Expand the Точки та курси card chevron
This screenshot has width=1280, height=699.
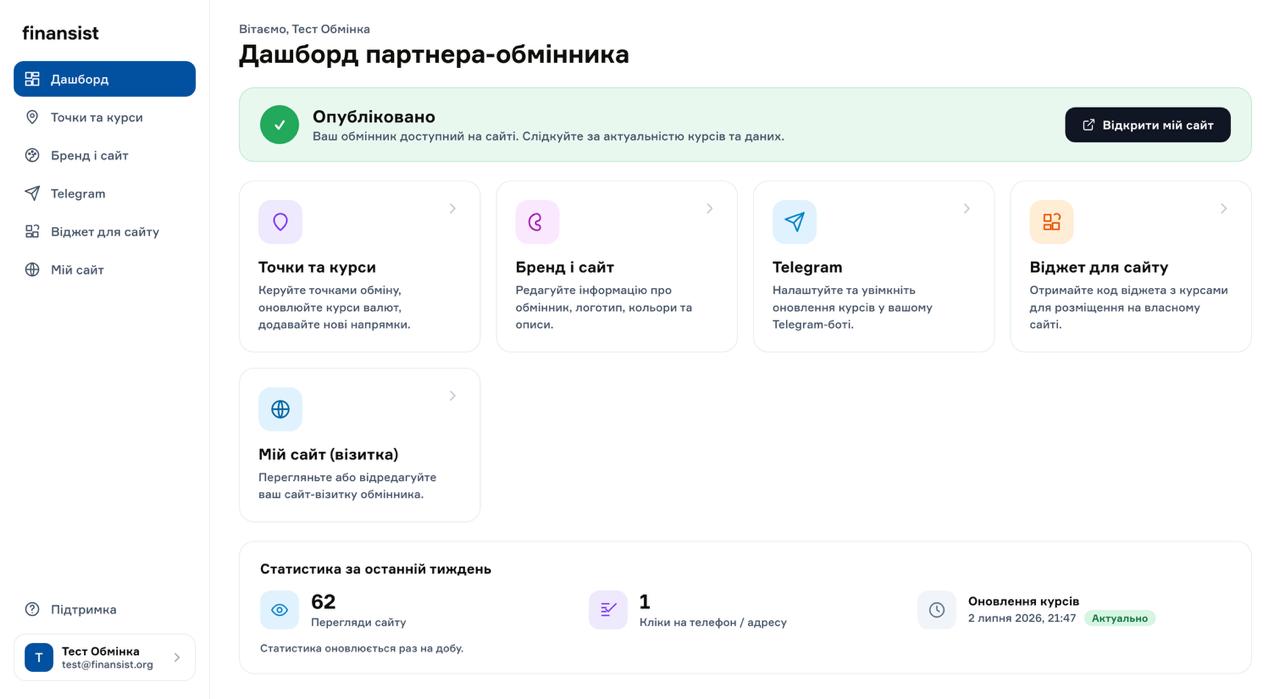(x=452, y=209)
